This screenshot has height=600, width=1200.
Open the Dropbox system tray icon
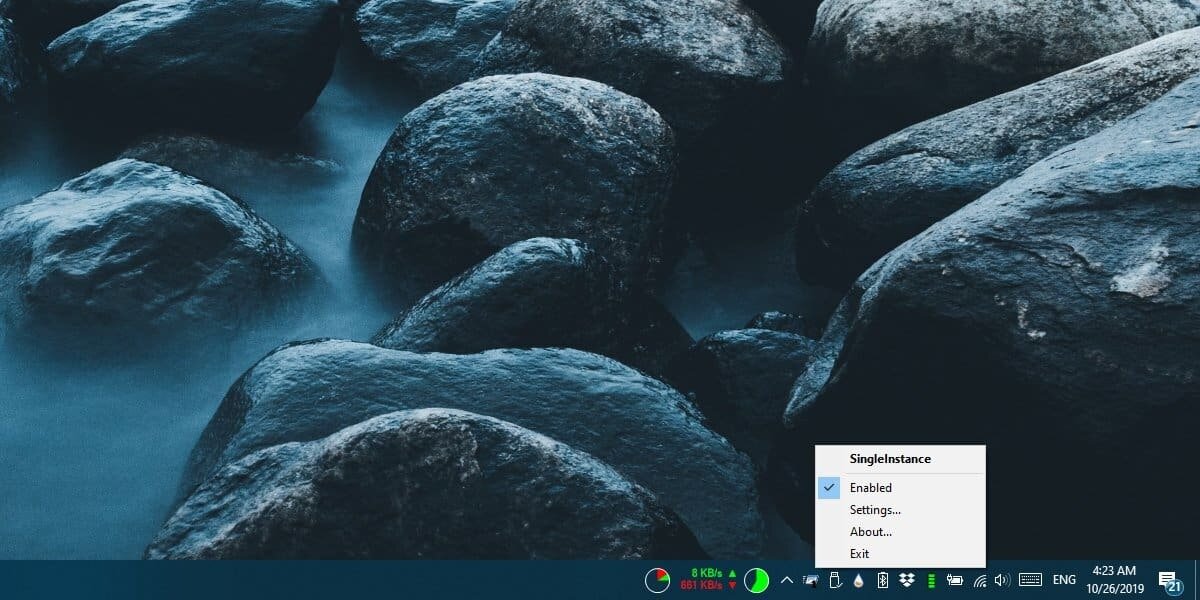906,579
